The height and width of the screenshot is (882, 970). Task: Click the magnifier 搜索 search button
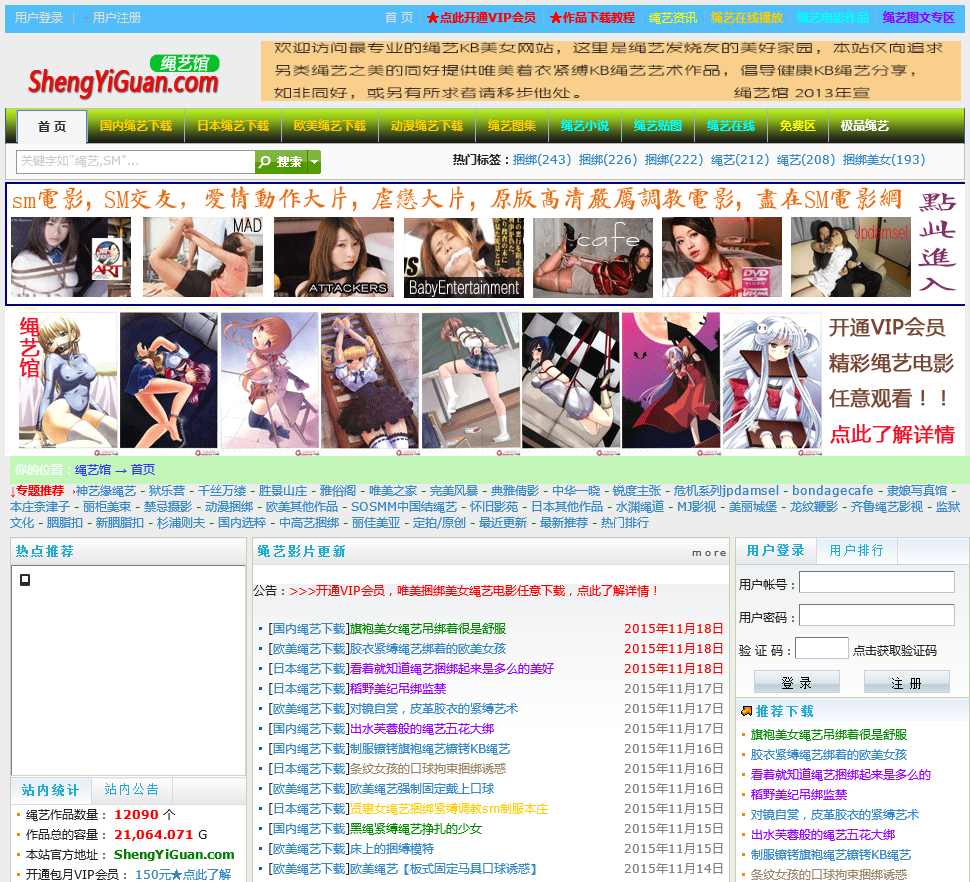281,161
